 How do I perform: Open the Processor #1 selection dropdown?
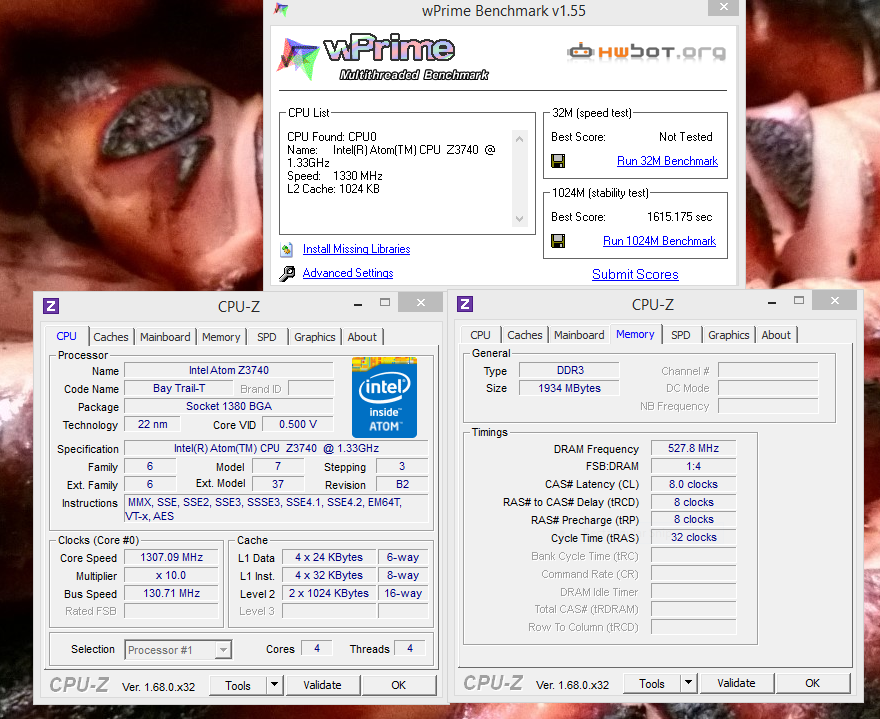pyautogui.click(x=223, y=650)
